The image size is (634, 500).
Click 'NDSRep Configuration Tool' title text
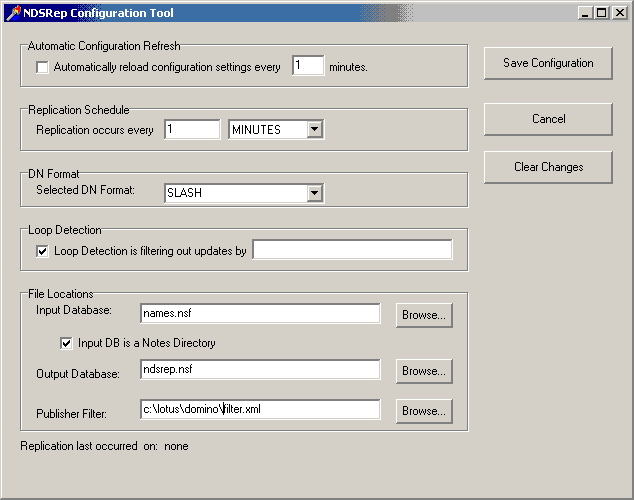coord(98,13)
